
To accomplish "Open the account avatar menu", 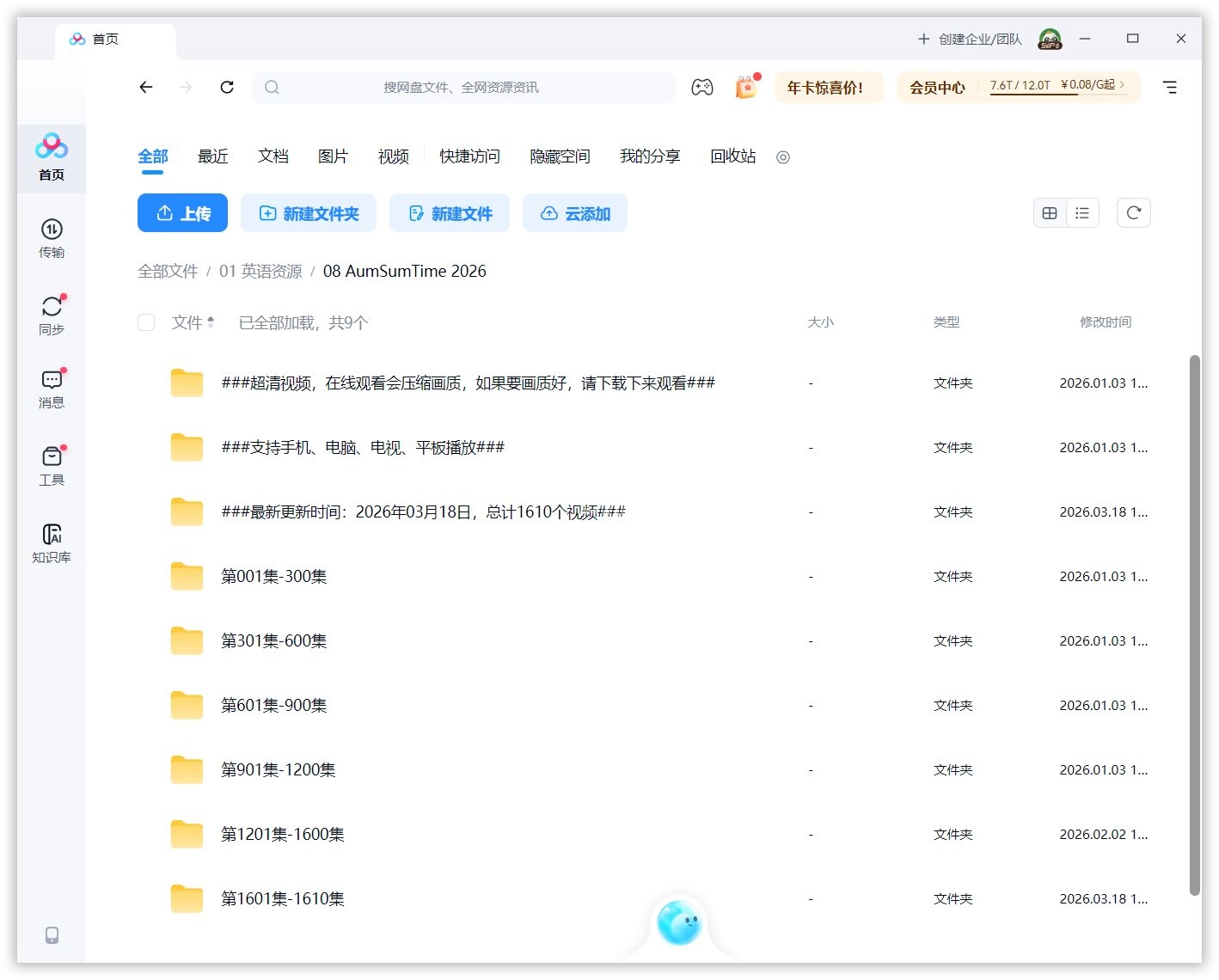I will pos(1049,39).
